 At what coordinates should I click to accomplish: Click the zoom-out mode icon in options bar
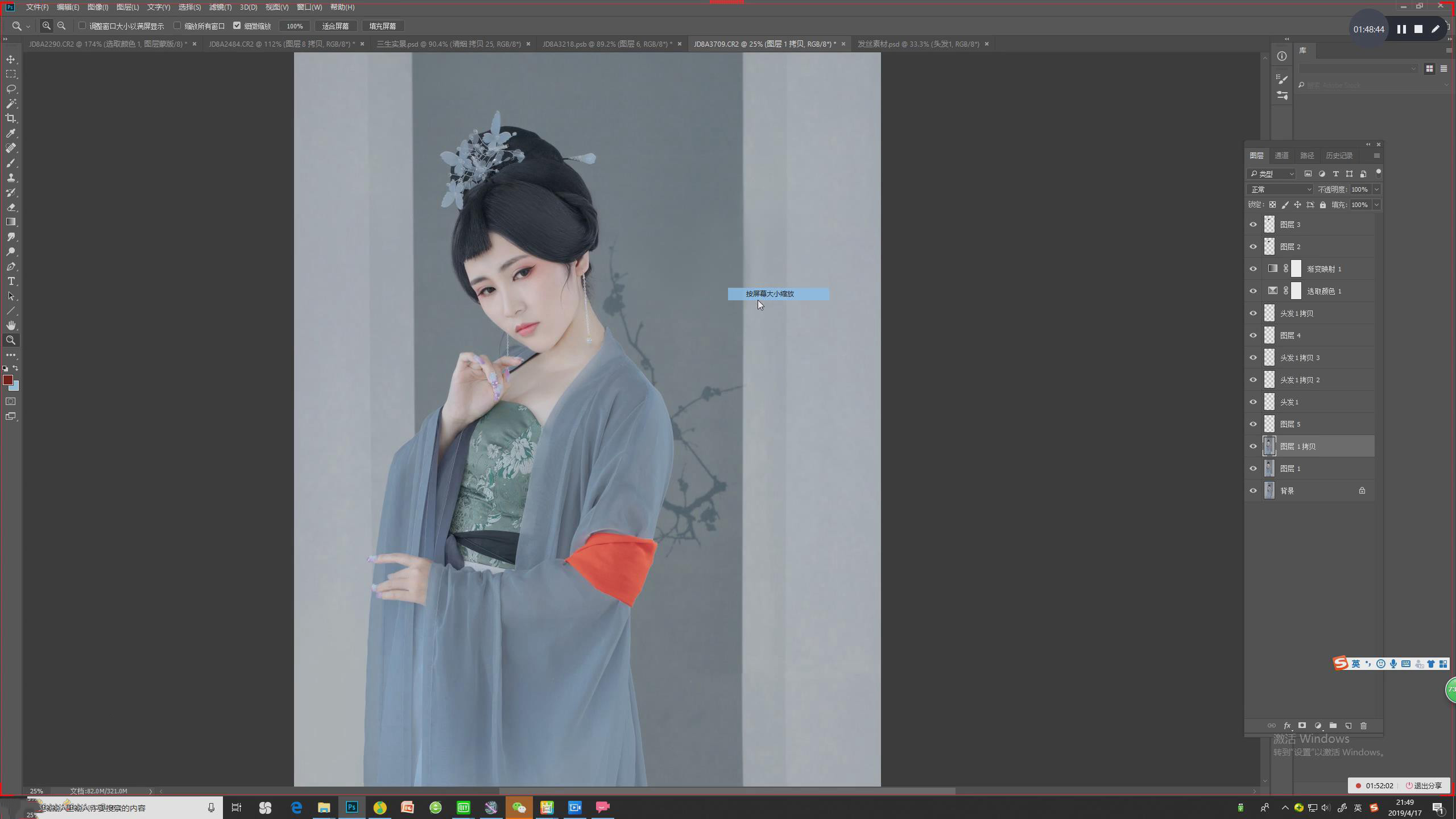coord(61,26)
